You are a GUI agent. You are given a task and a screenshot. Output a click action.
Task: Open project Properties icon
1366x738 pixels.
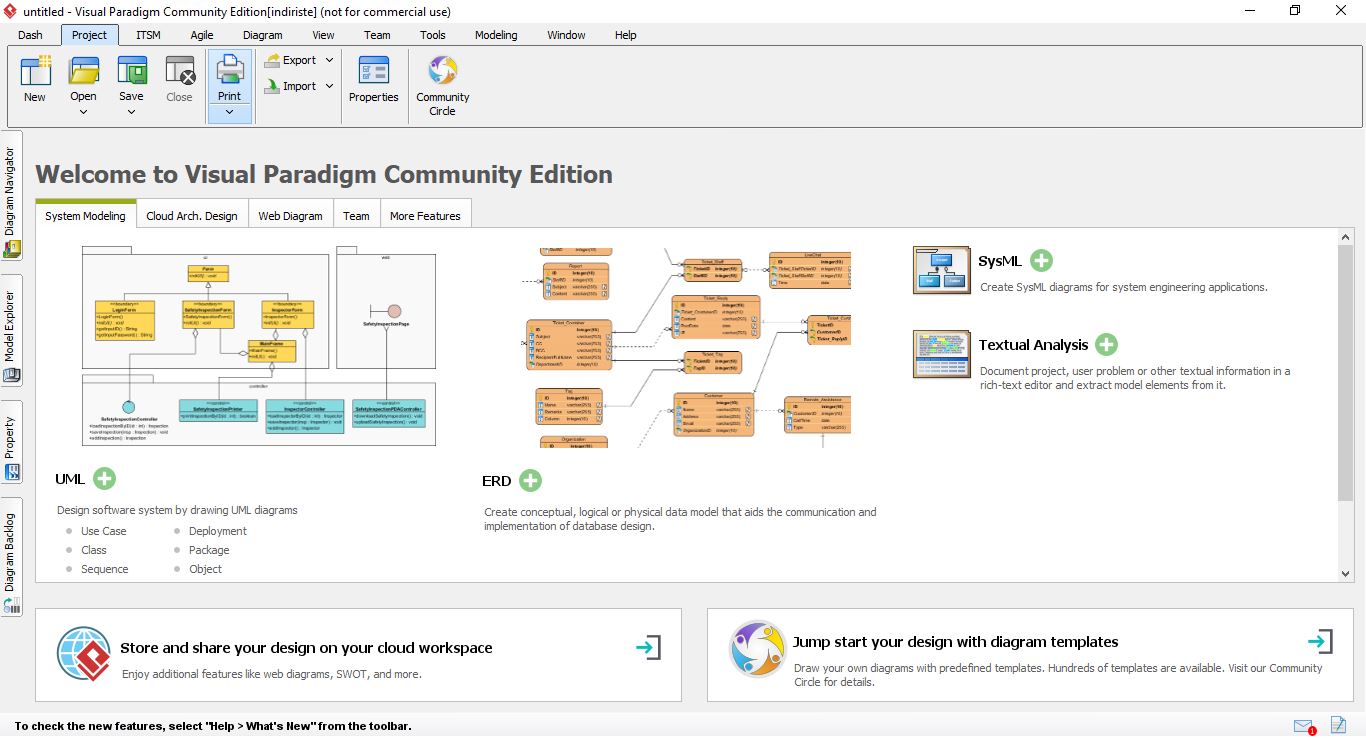coord(374,71)
